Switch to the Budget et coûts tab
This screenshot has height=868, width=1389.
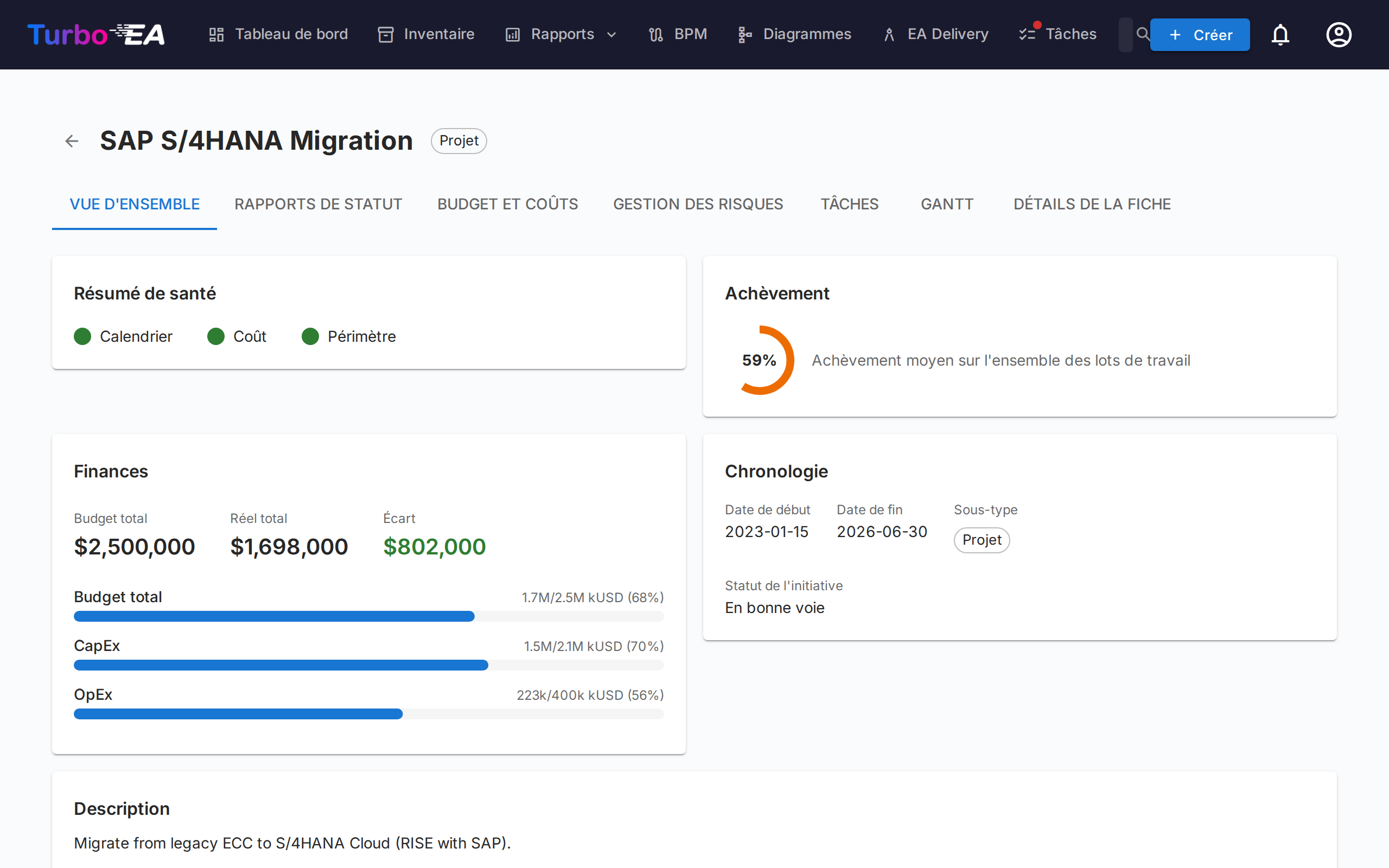coord(507,205)
